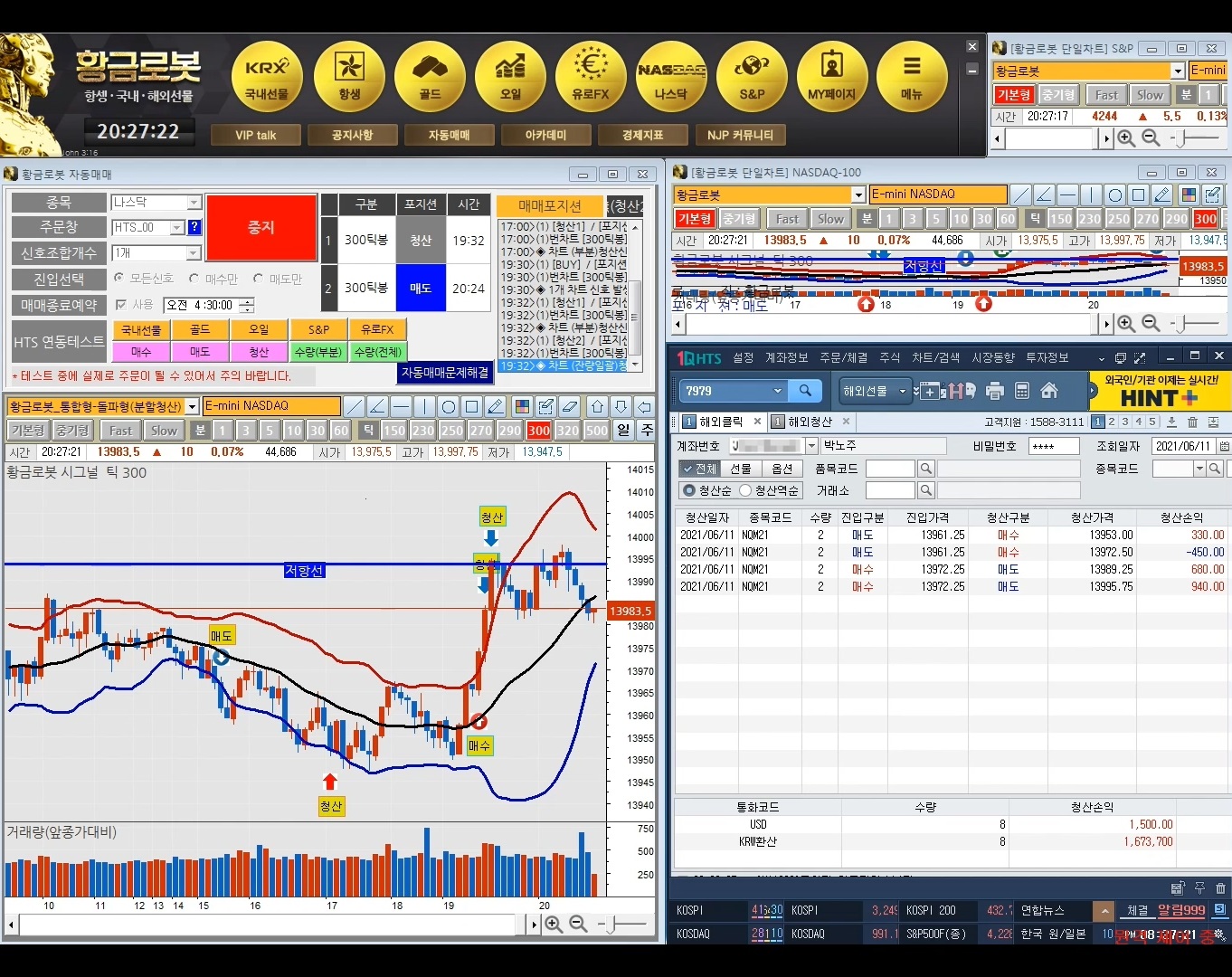The image size is (1232, 977).
Task: Toggle the 옵션 filter button
Action: click(782, 469)
